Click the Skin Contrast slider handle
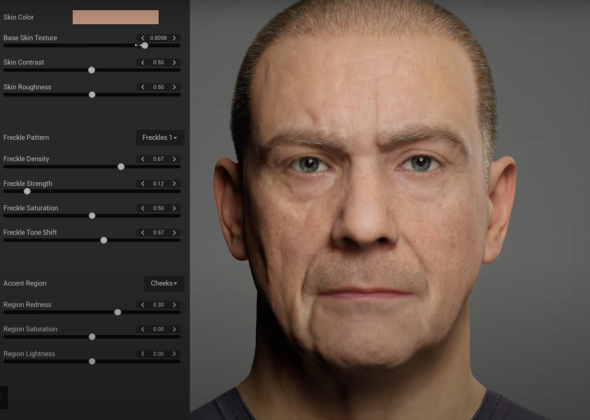This screenshot has width=590, height=420. point(91,70)
